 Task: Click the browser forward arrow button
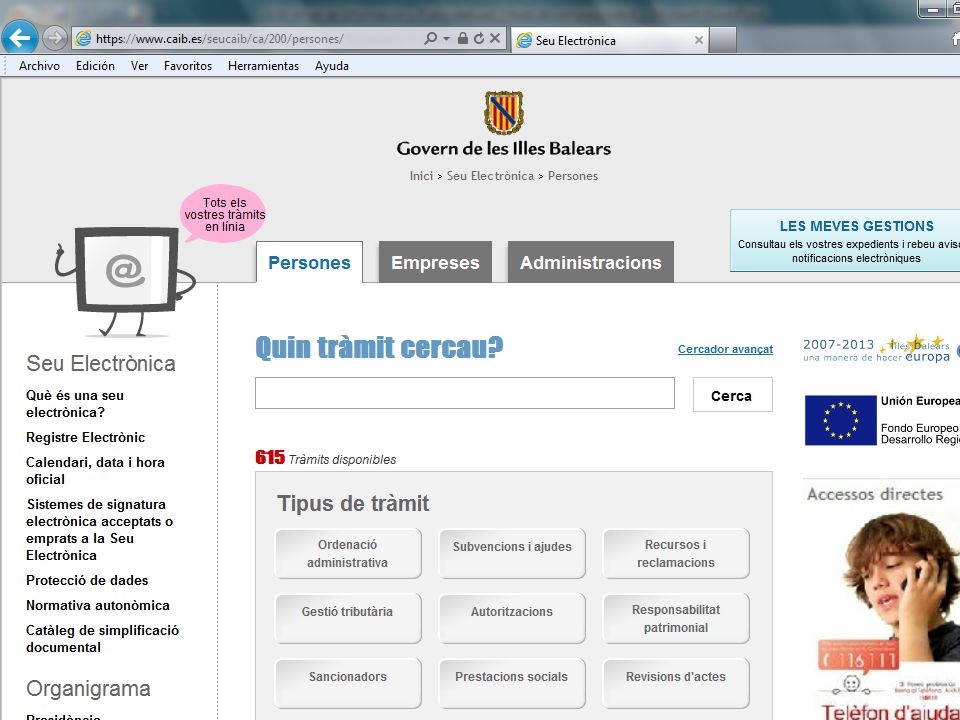54,39
